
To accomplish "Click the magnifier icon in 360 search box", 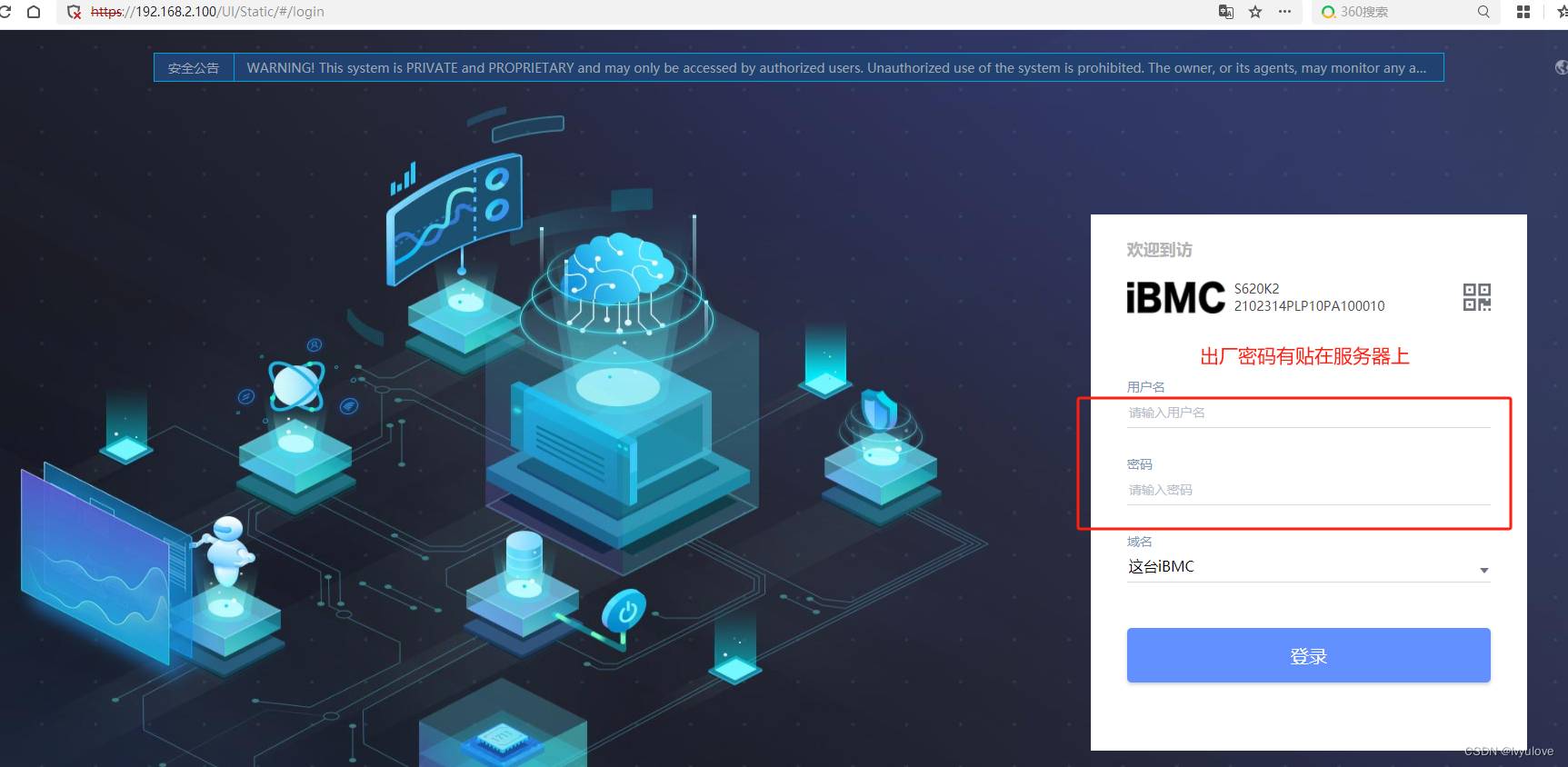I will pos(1483,12).
